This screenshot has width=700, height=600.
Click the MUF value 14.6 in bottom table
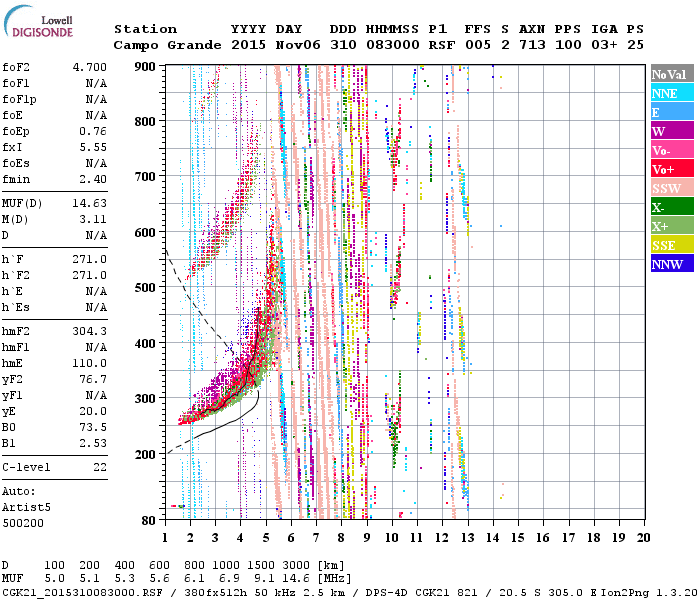point(296,579)
